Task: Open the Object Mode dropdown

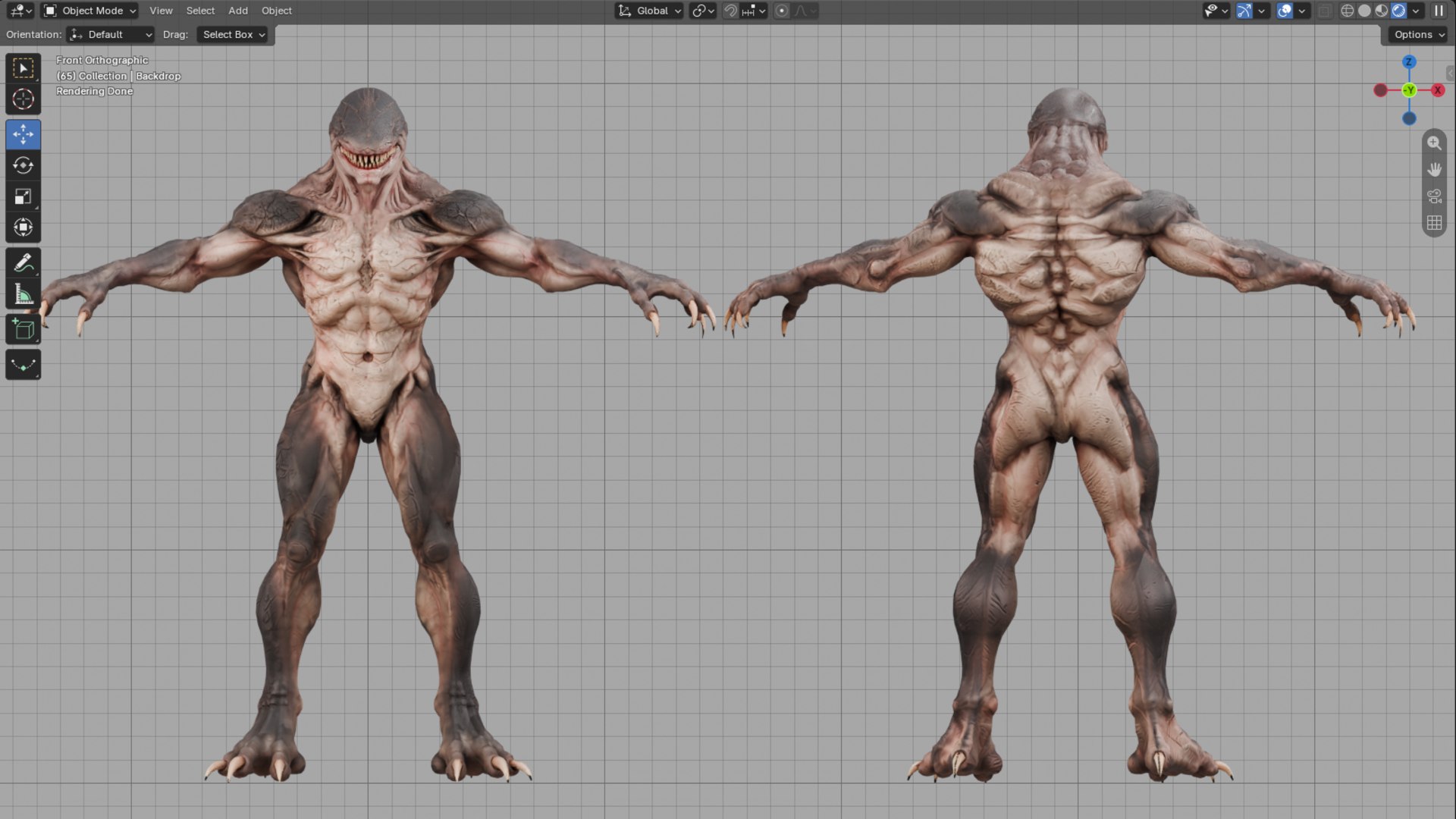Action: point(89,11)
